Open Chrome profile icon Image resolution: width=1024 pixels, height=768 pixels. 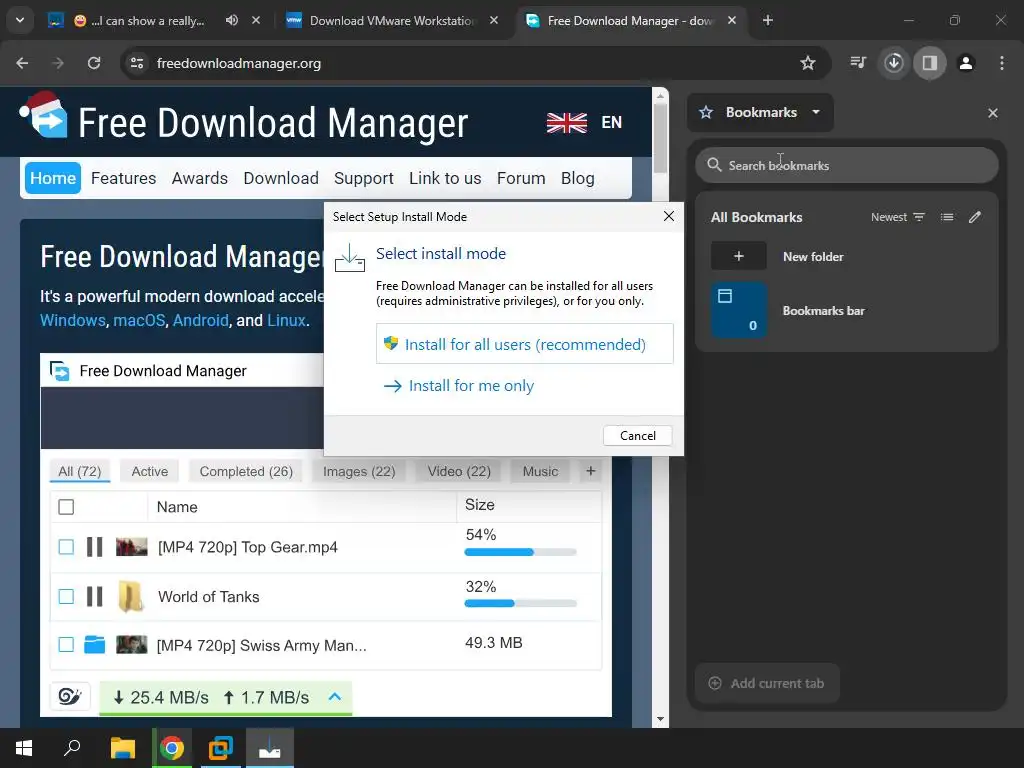click(966, 63)
